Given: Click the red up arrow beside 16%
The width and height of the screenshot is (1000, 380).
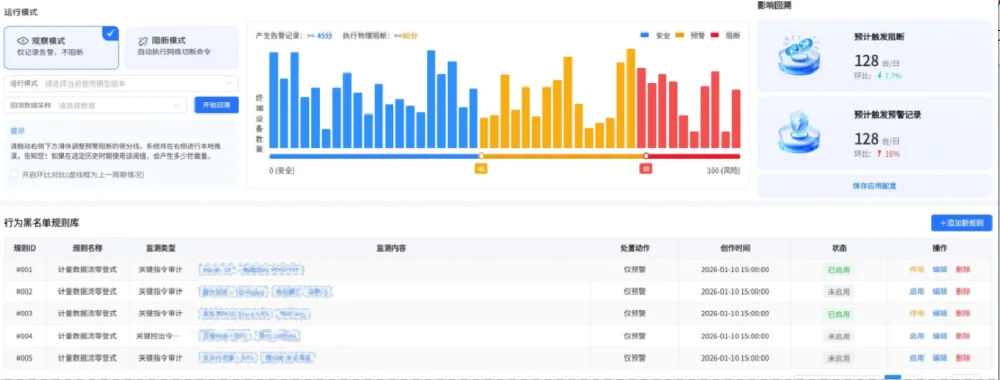Looking at the screenshot, I should (879, 154).
